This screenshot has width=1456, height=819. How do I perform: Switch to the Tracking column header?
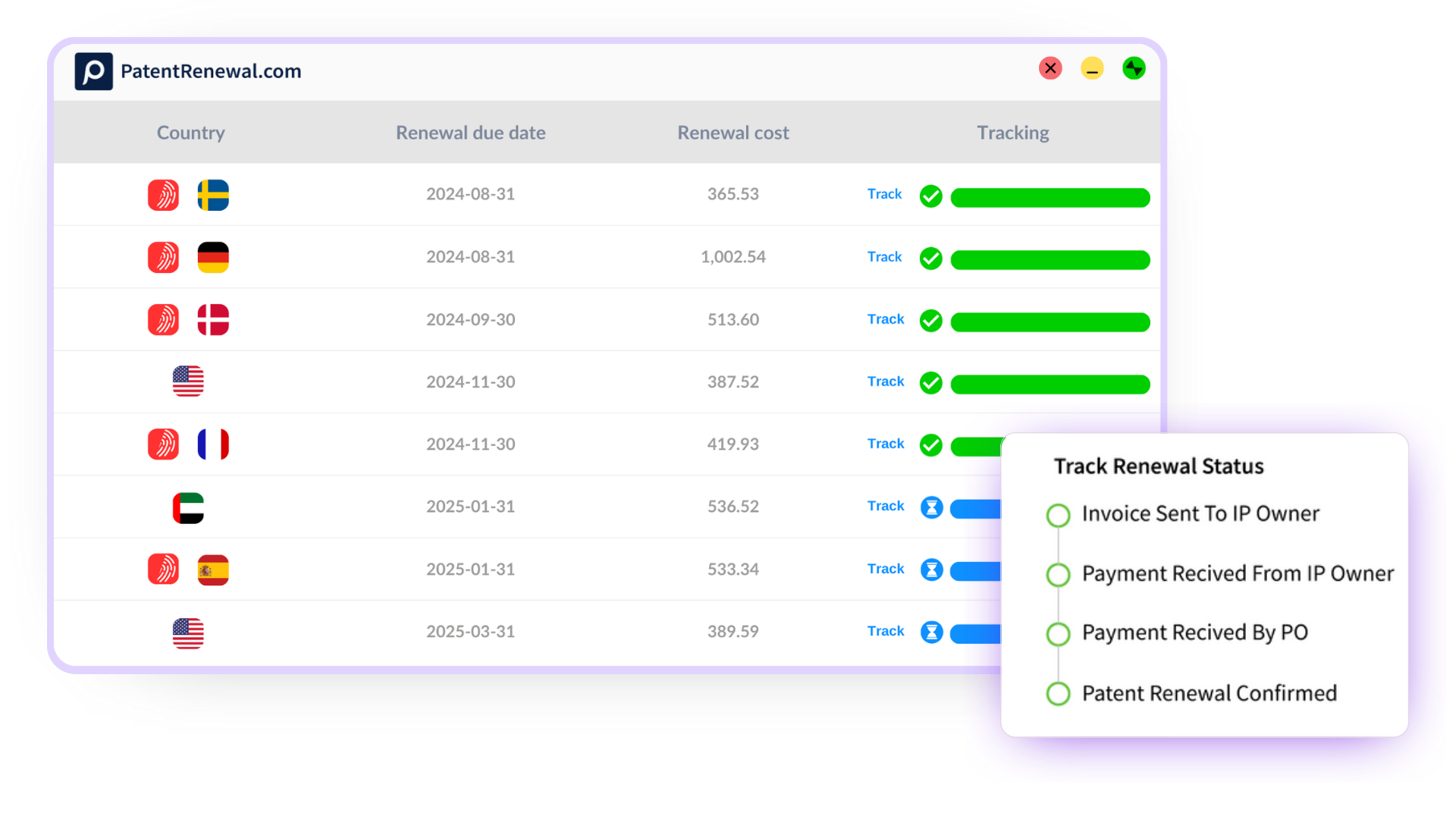pyautogui.click(x=1012, y=132)
